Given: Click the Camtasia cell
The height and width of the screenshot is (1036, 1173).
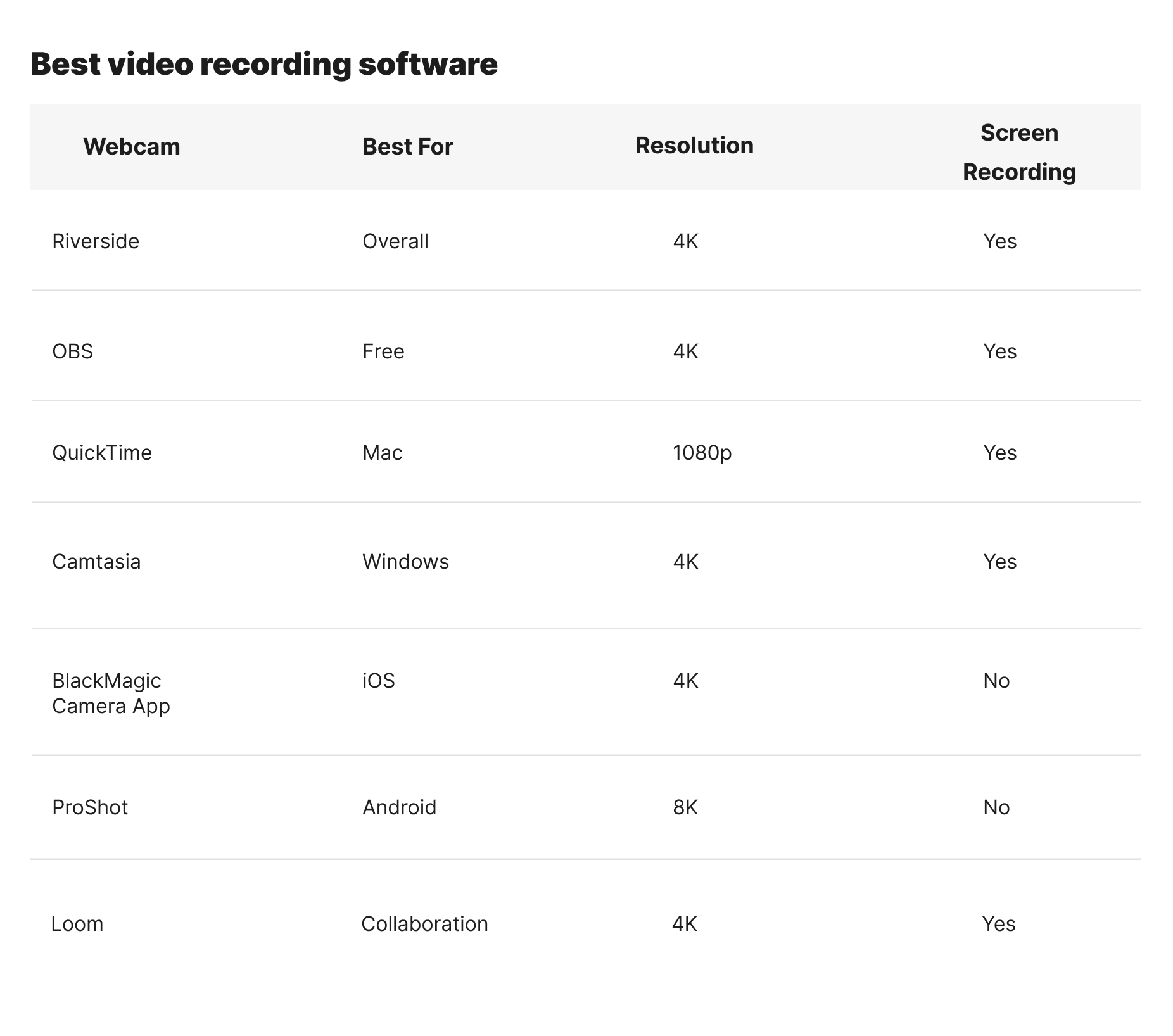Looking at the screenshot, I should point(96,562).
